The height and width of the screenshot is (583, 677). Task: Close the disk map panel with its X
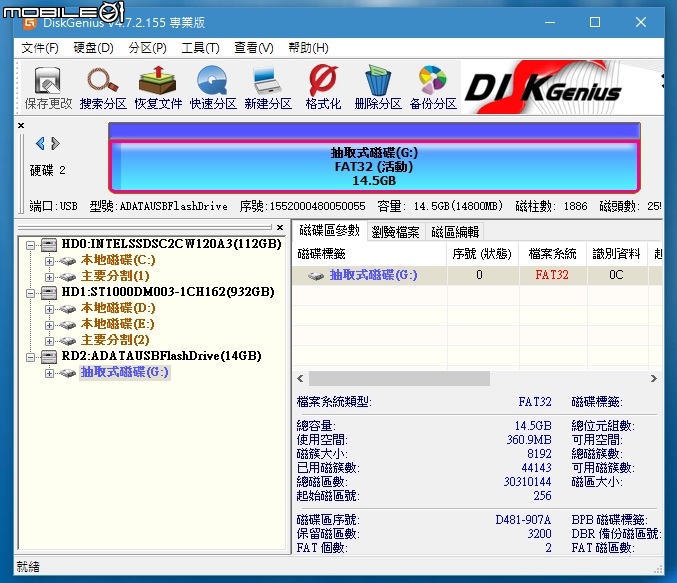pos(21,126)
